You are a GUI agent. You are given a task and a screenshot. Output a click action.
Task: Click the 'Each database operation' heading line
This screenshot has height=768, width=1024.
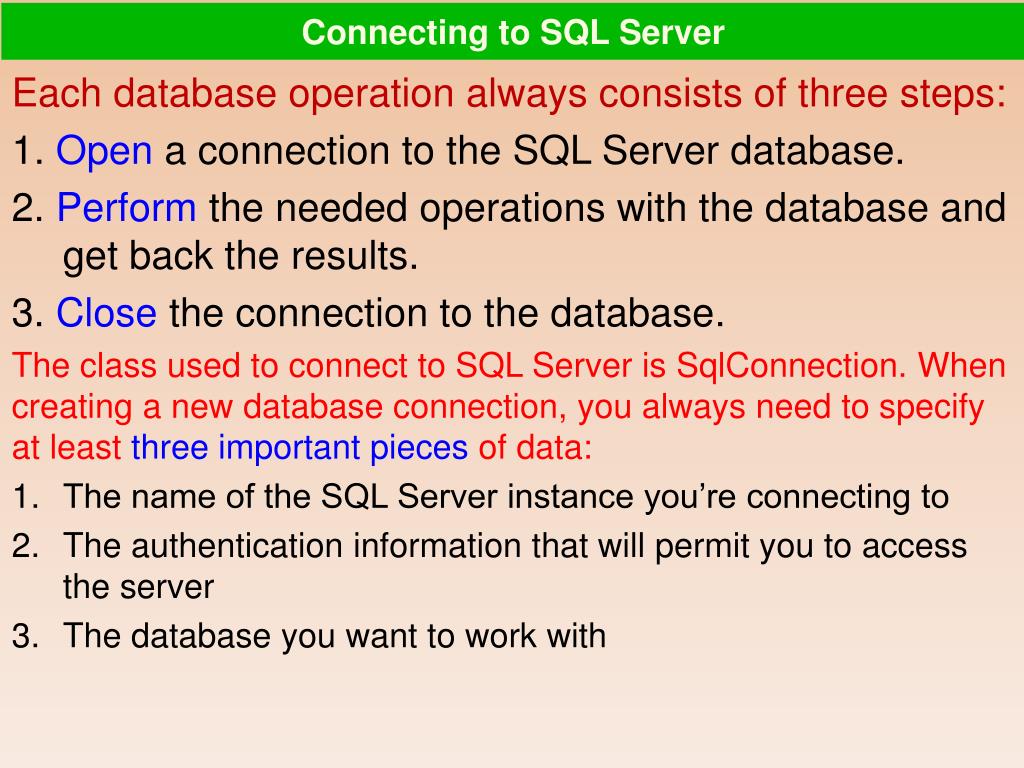click(509, 95)
